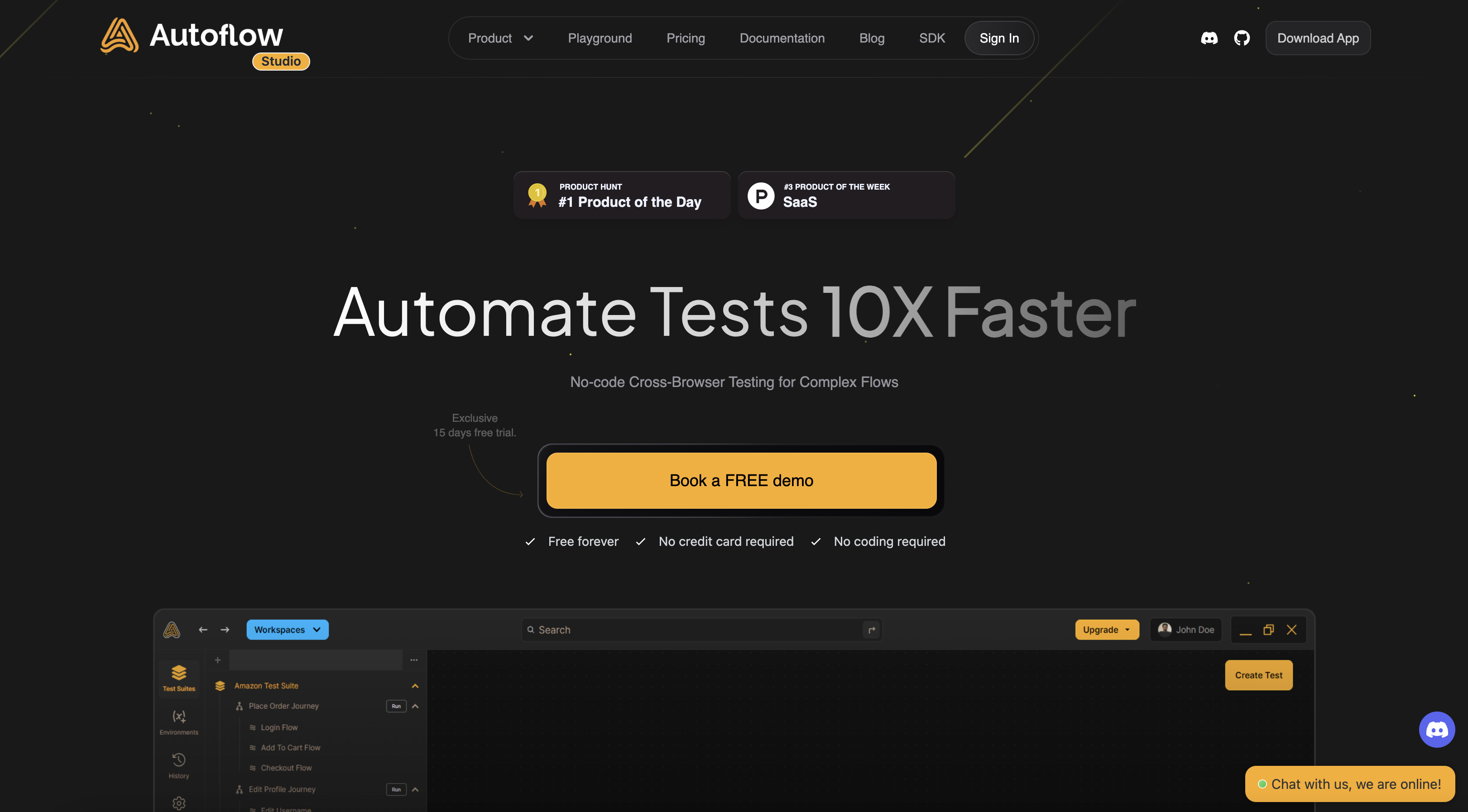
Task: Click the forward arrow in app preview
Action: pos(225,630)
